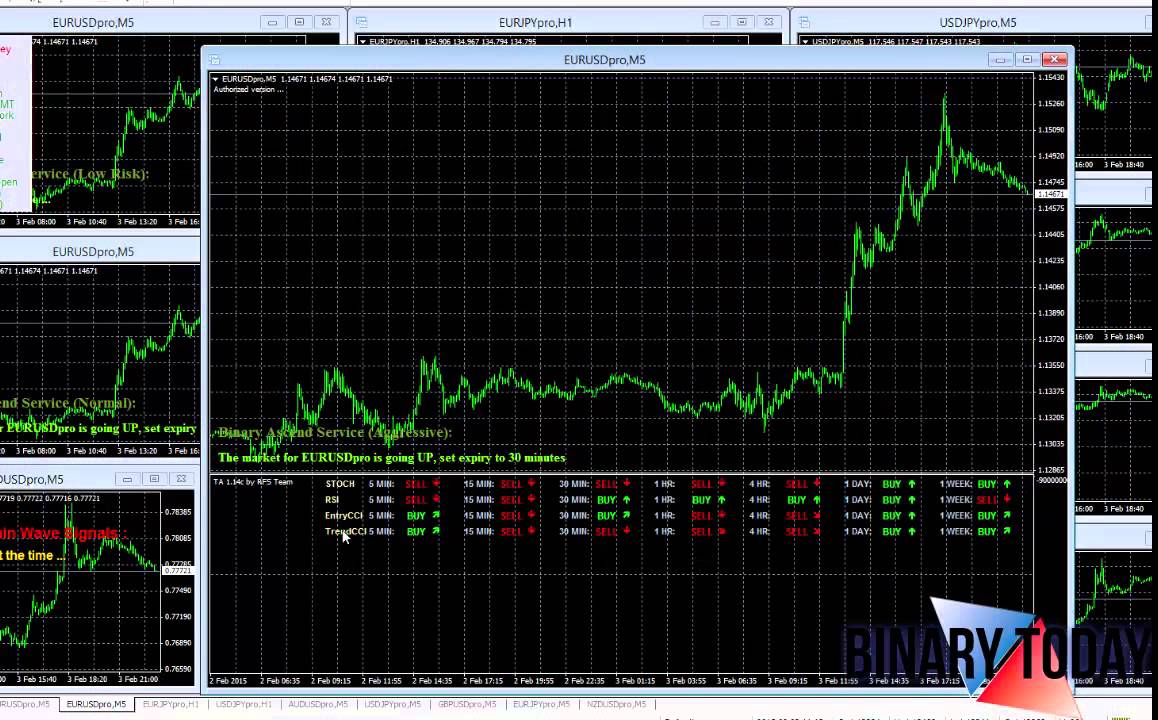Viewport: 1158px width, 720px height.
Task: Click the 1.14671 current price marker
Action: click(x=1050, y=194)
